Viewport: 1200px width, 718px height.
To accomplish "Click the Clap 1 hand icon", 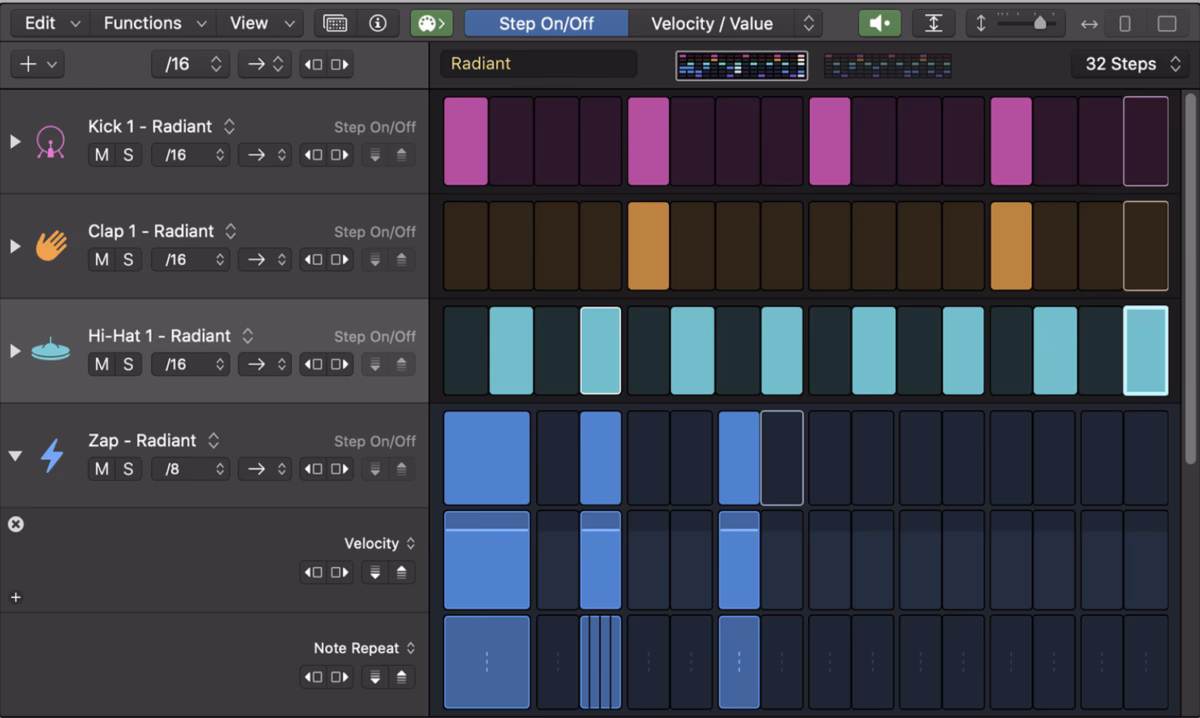I will pyautogui.click(x=50, y=246).
